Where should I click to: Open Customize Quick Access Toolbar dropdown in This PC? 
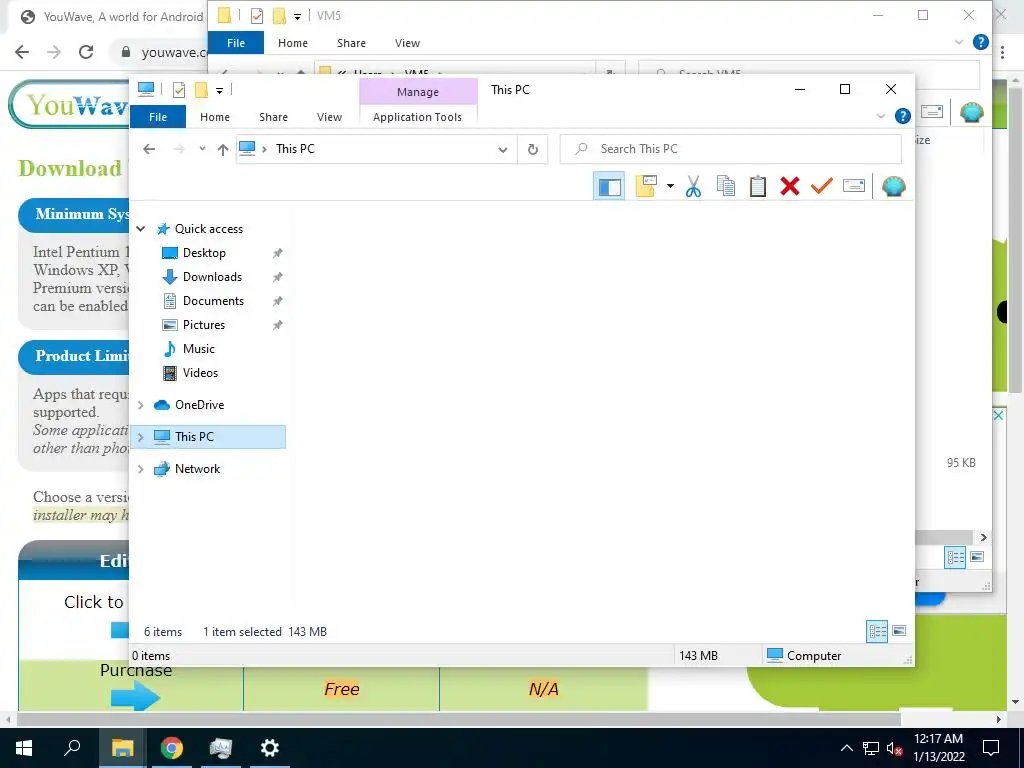(x=219, y=91)
